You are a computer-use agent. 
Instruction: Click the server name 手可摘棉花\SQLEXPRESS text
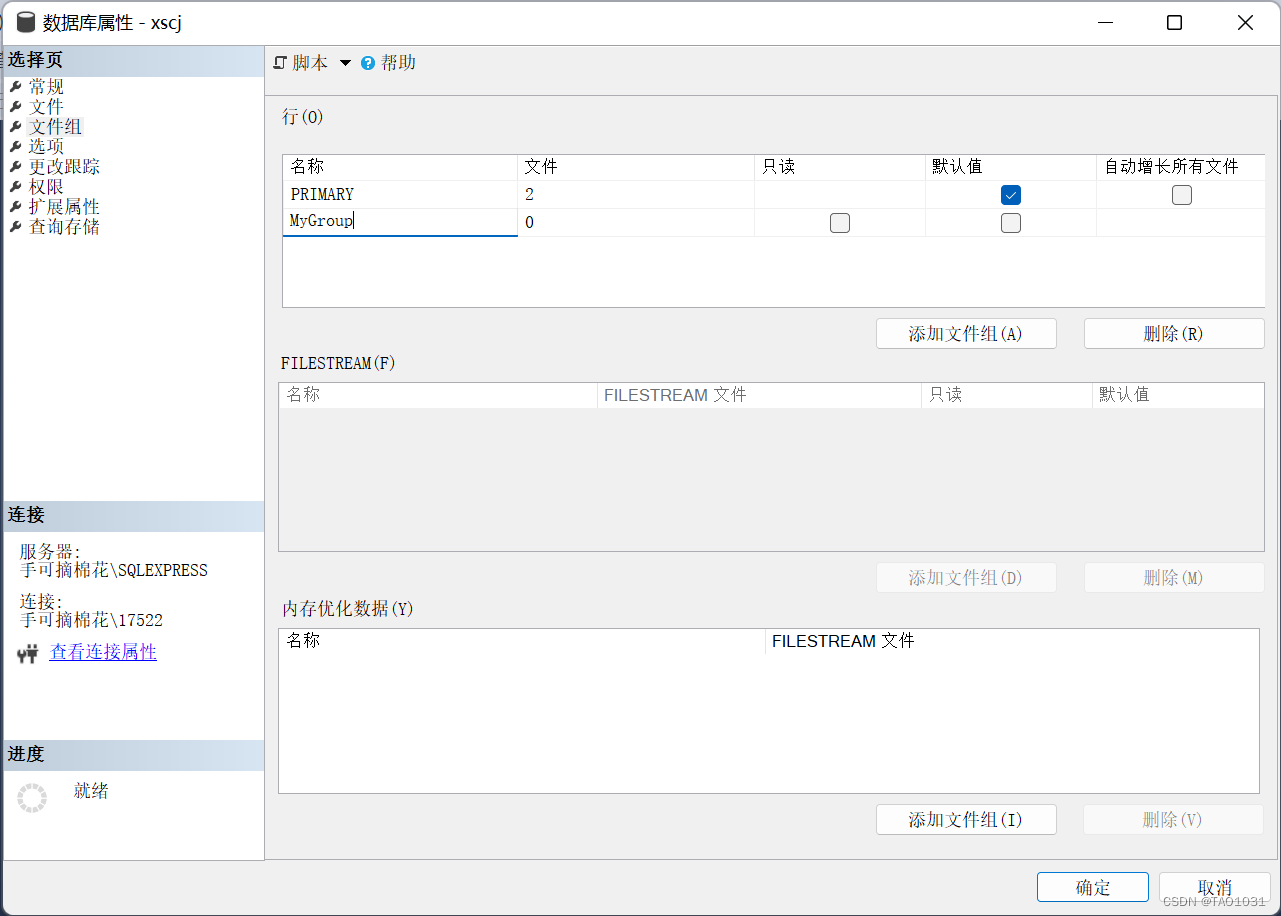pos(114,571)
